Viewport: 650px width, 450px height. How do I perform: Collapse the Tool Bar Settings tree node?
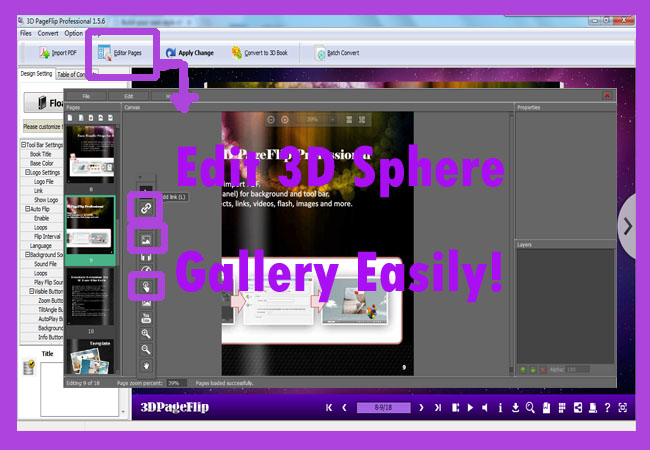(x=24, y=145)
